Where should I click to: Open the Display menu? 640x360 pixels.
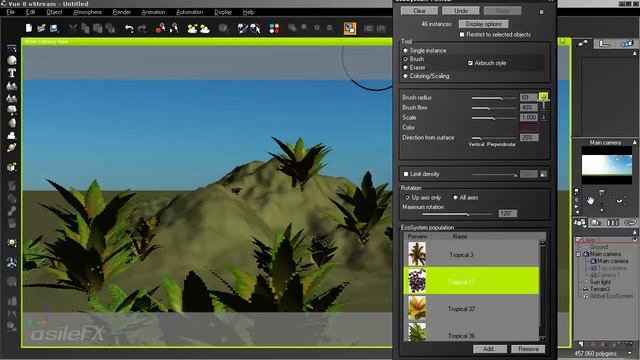(223, 12)
